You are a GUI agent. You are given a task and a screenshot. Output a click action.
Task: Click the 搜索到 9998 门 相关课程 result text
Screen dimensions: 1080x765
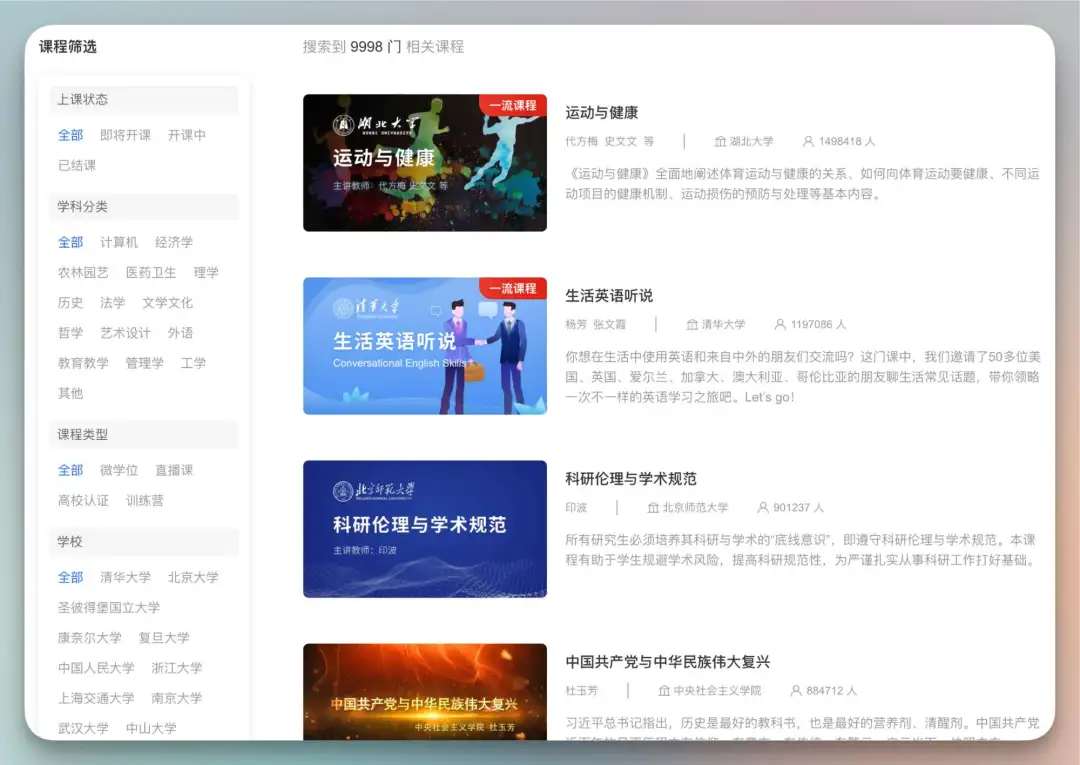[x=384, y=47]
